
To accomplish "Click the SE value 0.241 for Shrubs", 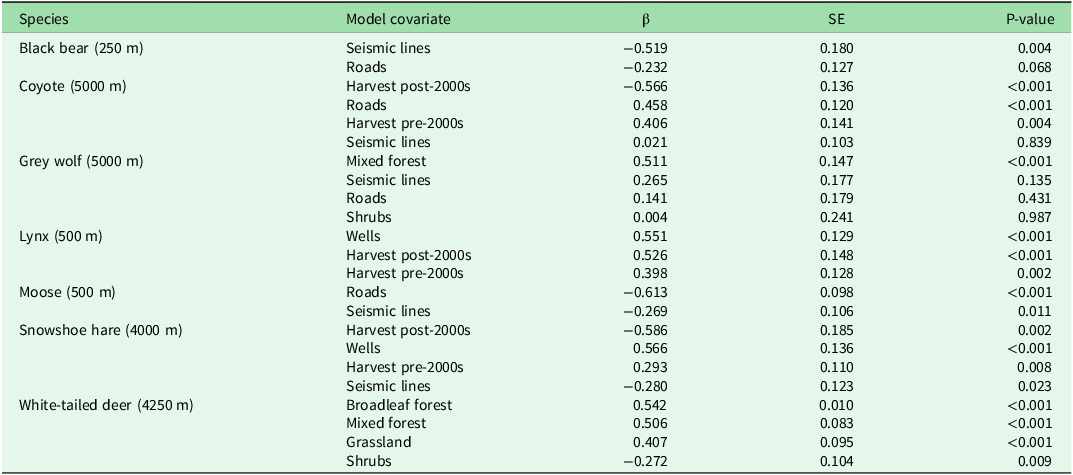I will coord(836,217).
